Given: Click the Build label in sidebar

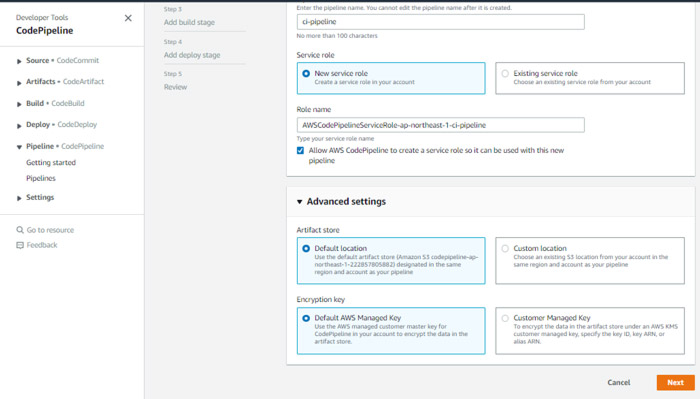Looking at the screenshot, I should pyautogui.click(x=35, y=103).
